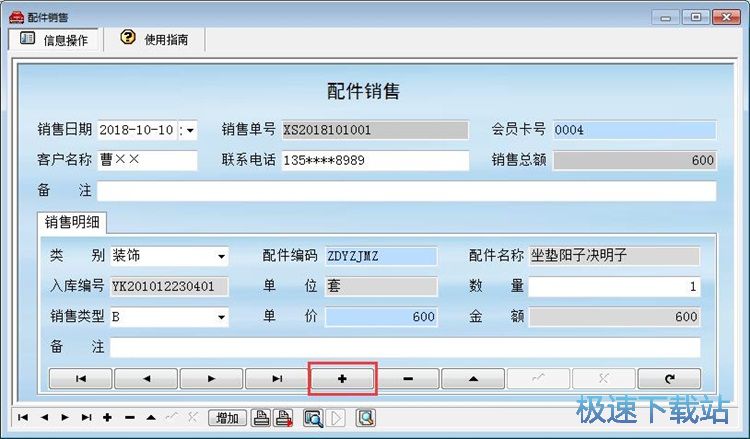
Task: Open print preview with the blue magnifier icon
Action: 313,418
